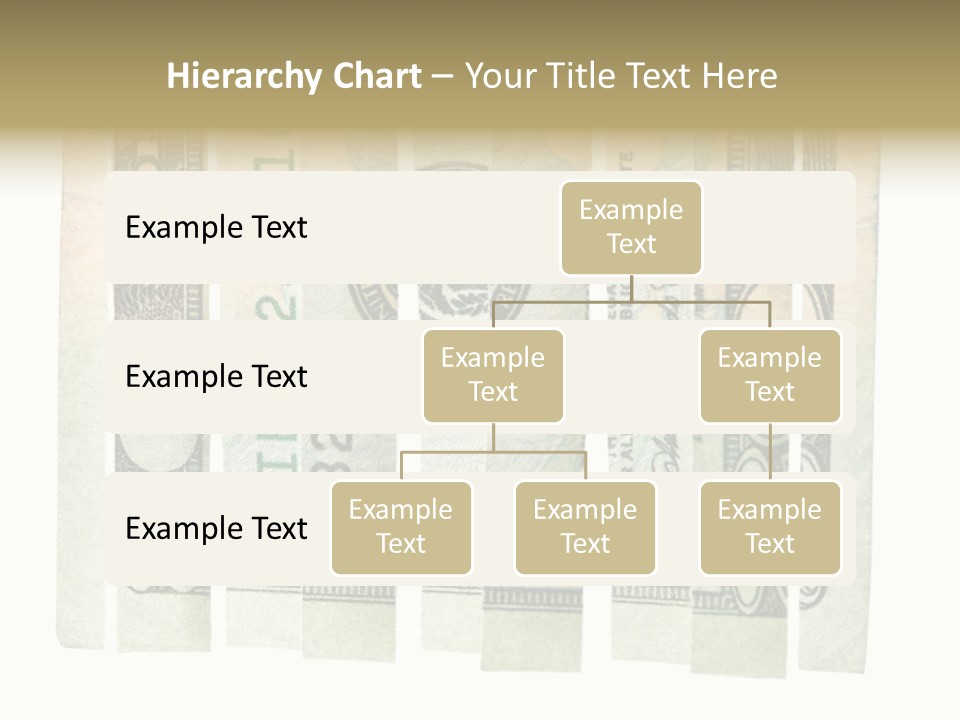The width and height of the screenshot is (960, 720).
Task: Select the "Your Title Text Here" subtitle portion
Action: click(x=621, y=76)
